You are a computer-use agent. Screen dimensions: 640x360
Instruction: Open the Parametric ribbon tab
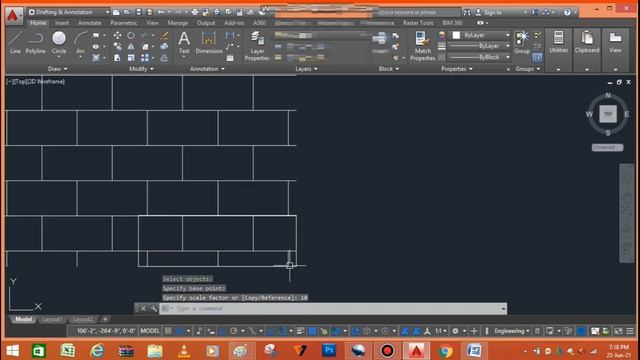[124, 23]
